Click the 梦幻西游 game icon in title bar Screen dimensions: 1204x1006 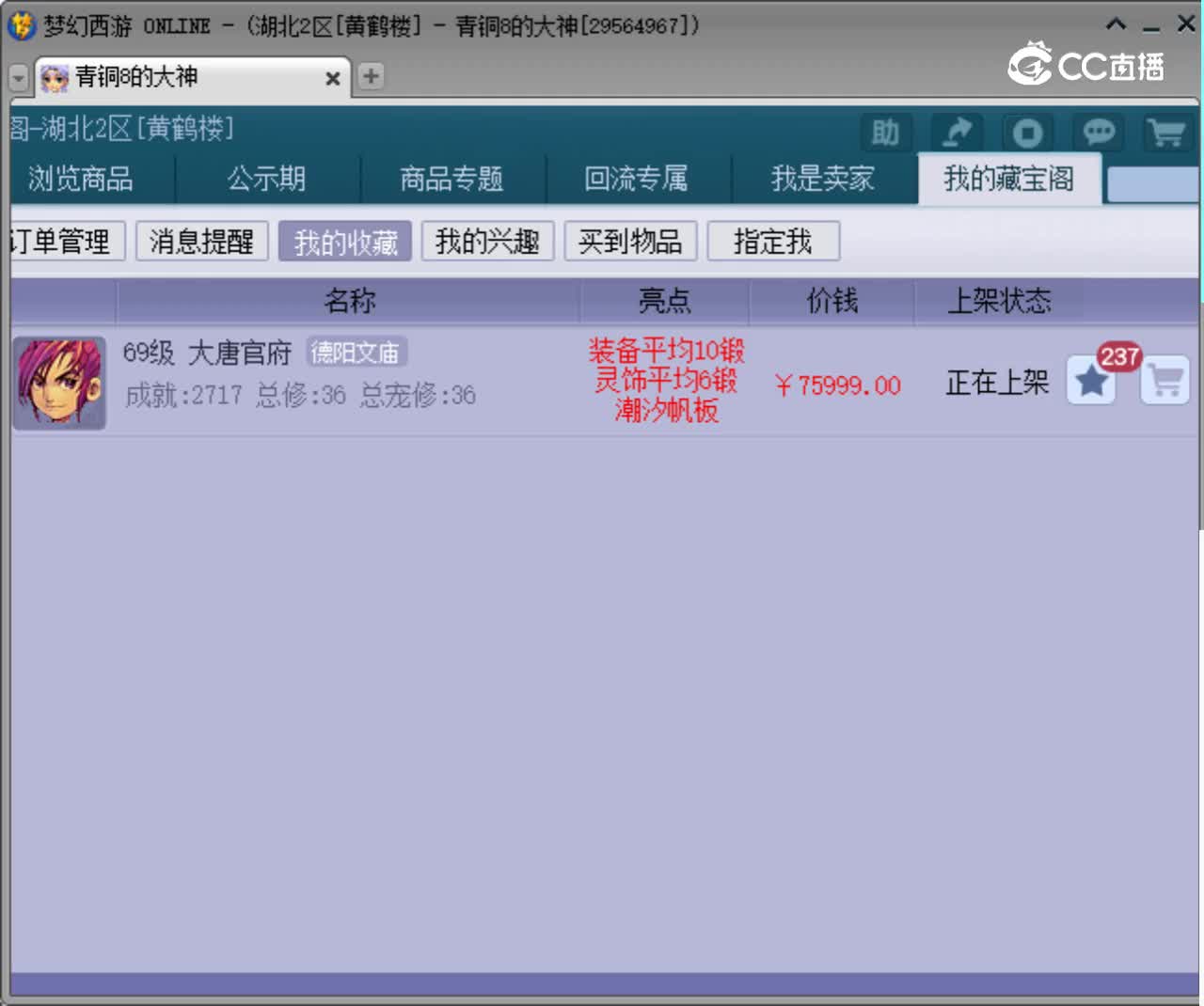pos(21,25)
